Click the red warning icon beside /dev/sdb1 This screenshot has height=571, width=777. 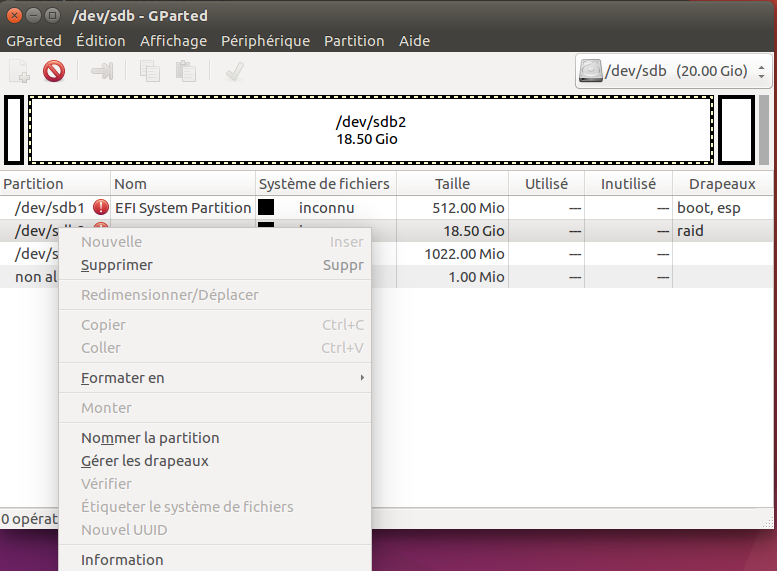pyautogui.click(x=101, y=208)
